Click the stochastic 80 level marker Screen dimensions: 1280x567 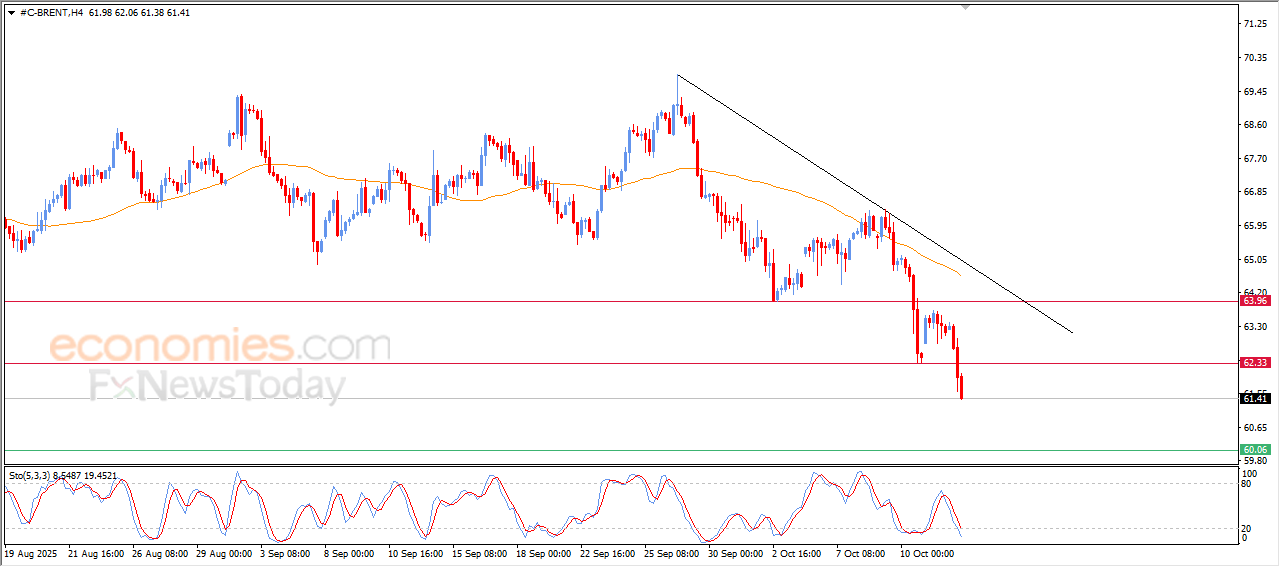(x=1246, y=484)
